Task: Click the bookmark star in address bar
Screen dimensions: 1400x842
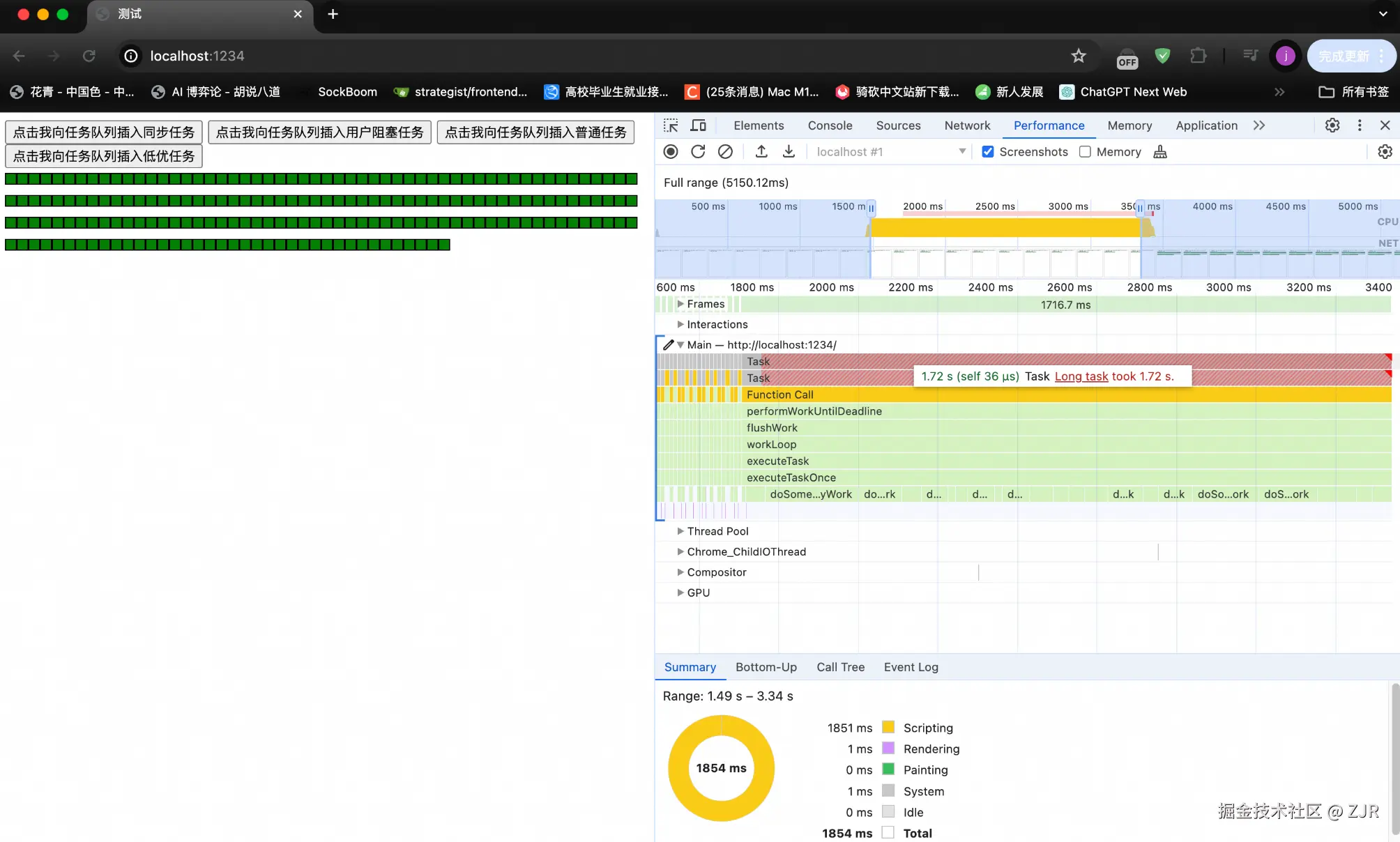Action: click(1079, 56)
